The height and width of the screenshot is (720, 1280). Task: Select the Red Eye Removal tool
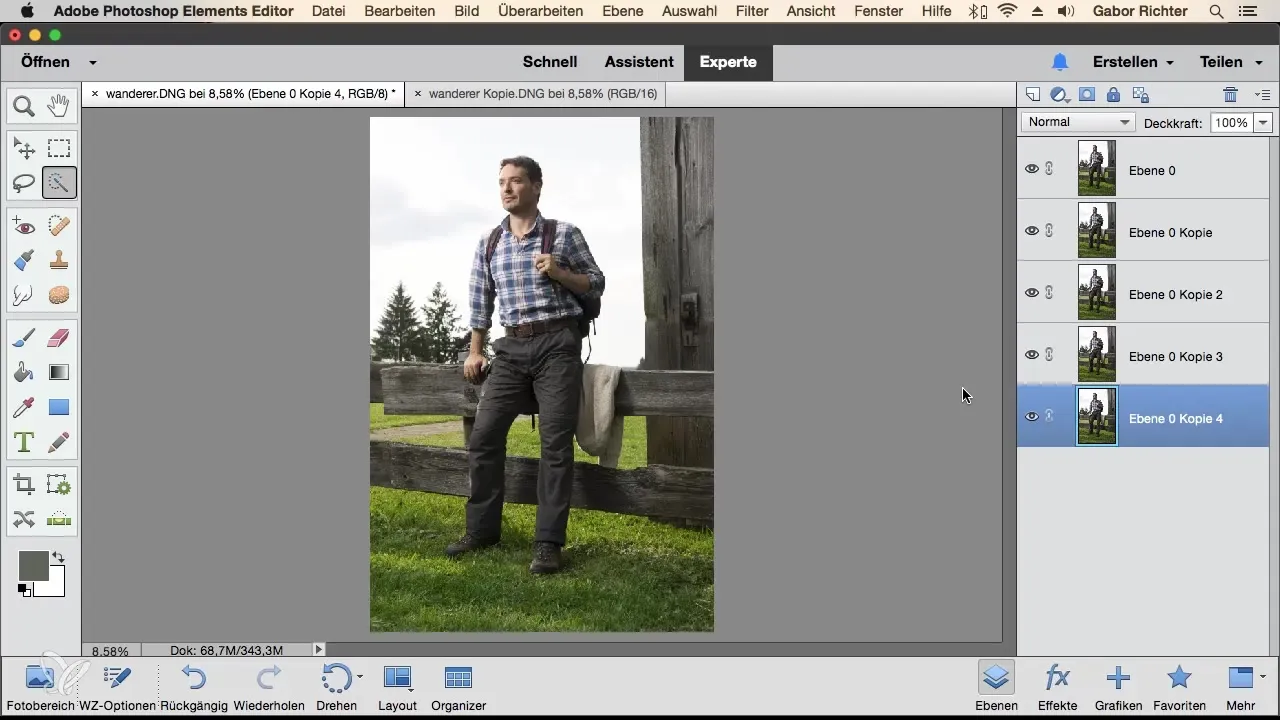[x=24, y=226]
